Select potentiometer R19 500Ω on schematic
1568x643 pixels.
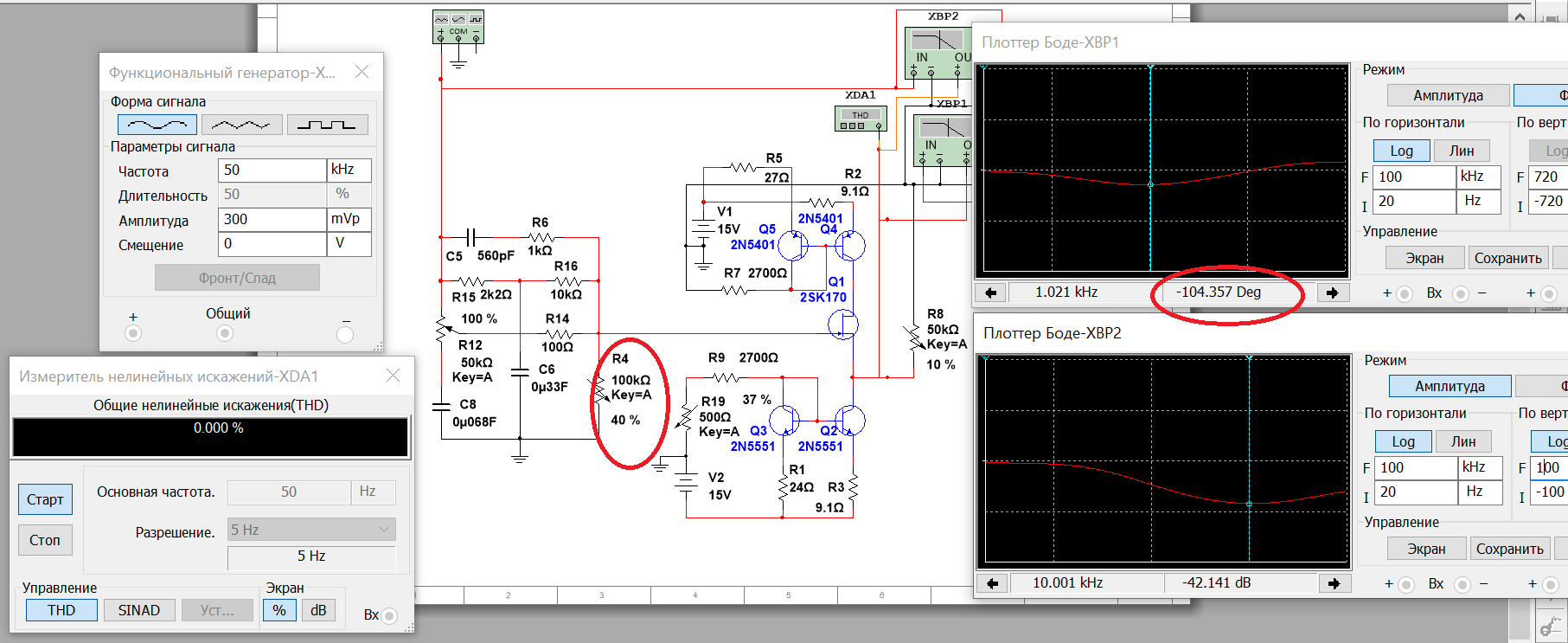pyautogui.click(x=688, y=418)
